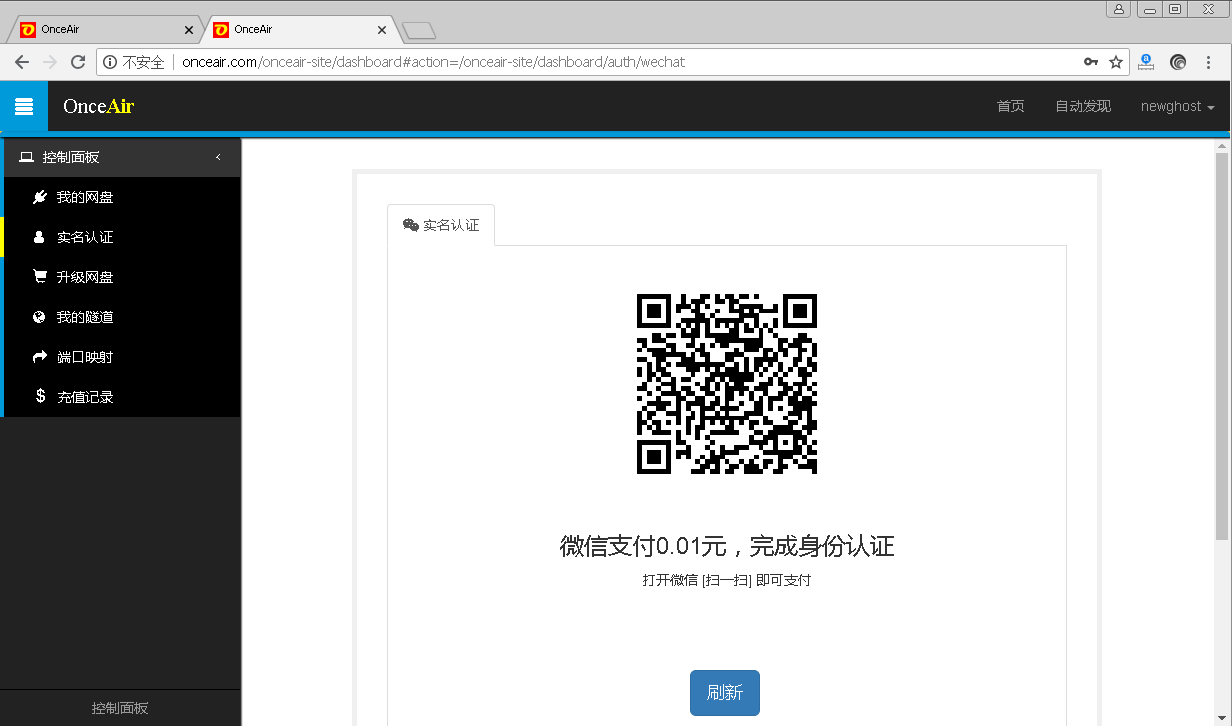Close the first OnceAir browser tab
Image resolution: width=1232 pixels, height=726 pixels.
pyautogui.click(x=187, y=29)
